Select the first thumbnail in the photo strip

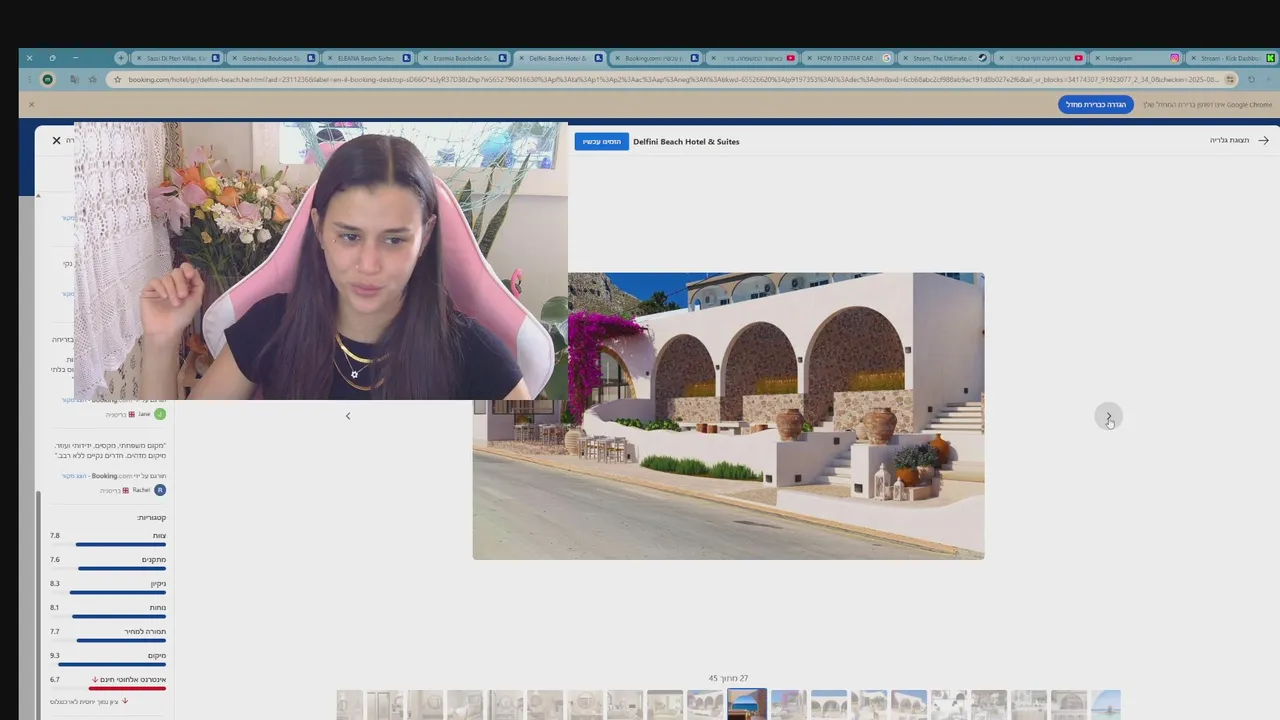(x=350, y=704)
